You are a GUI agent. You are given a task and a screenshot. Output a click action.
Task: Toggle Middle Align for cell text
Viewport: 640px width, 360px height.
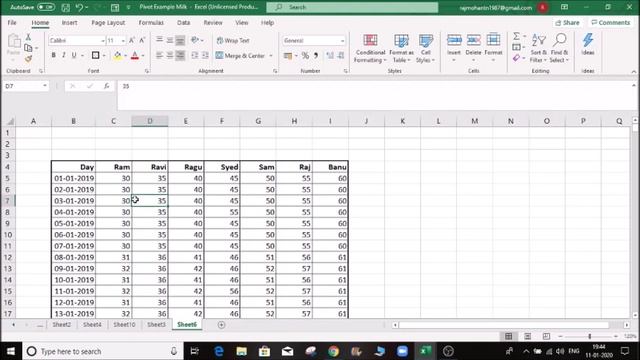[x=169, y=40]
